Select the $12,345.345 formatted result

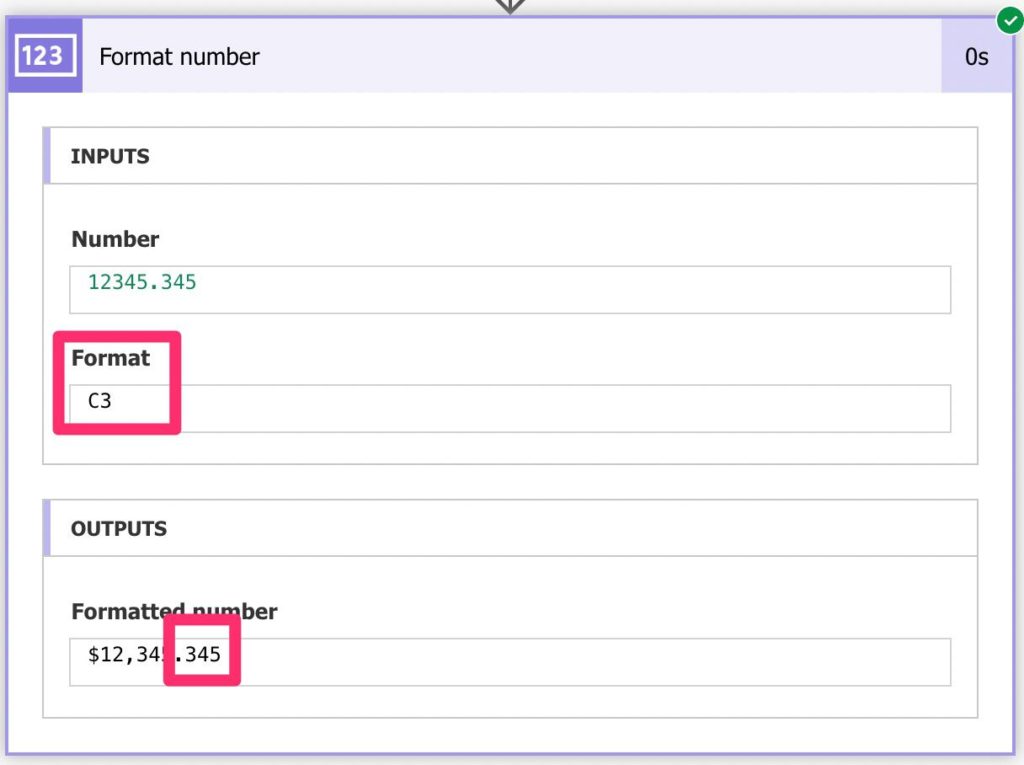point(150,657)
